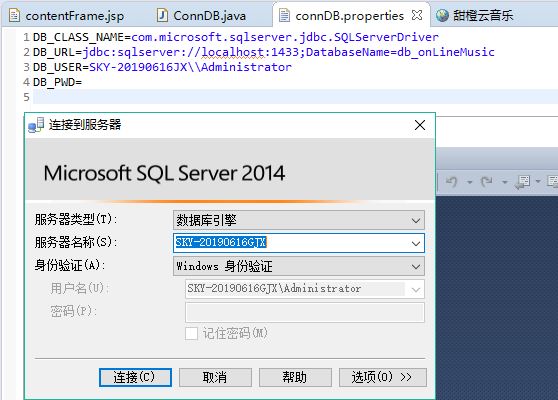
Task: Click the undo icon in SSMS toolbar
Action: (x=452, y=181)
